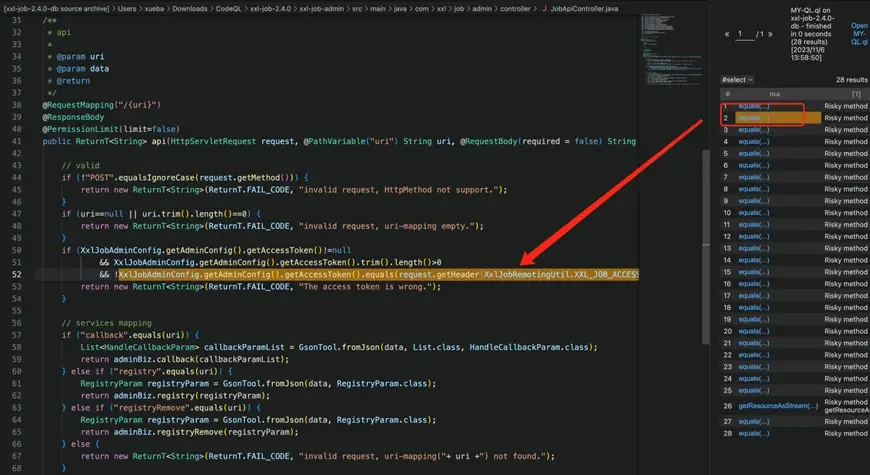Click 'The access token is wrong.' string
This screenshot has width=870, height=475.
(367, 287)
